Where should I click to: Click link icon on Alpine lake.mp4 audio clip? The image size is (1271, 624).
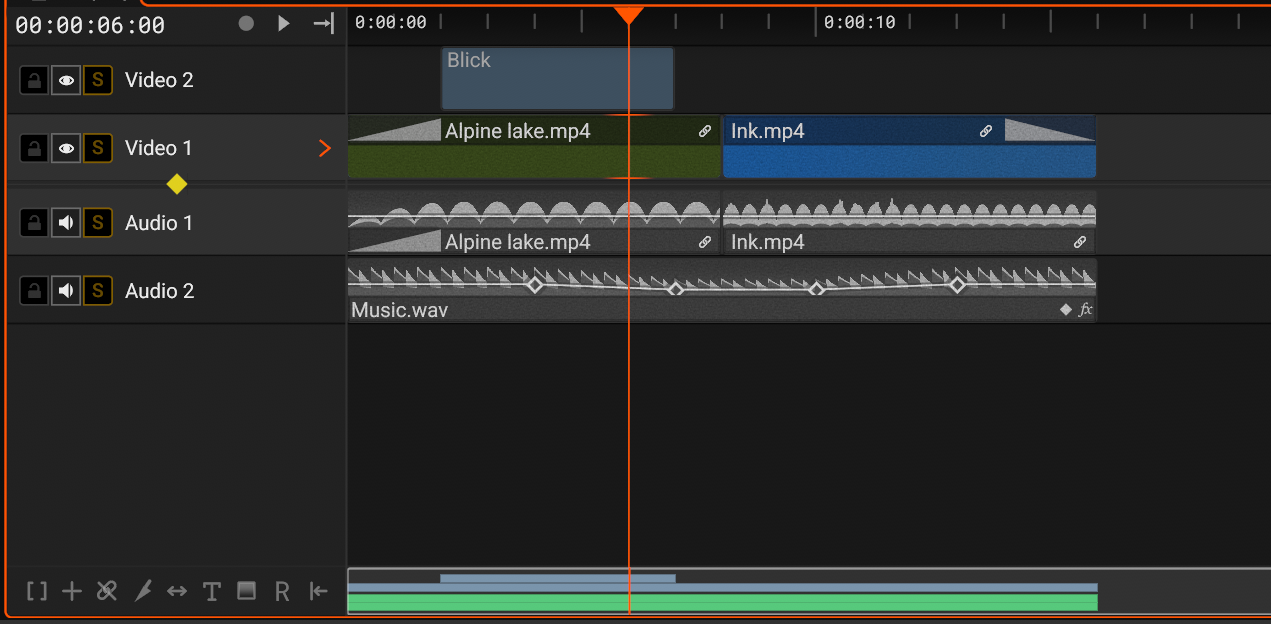point(705,242)
